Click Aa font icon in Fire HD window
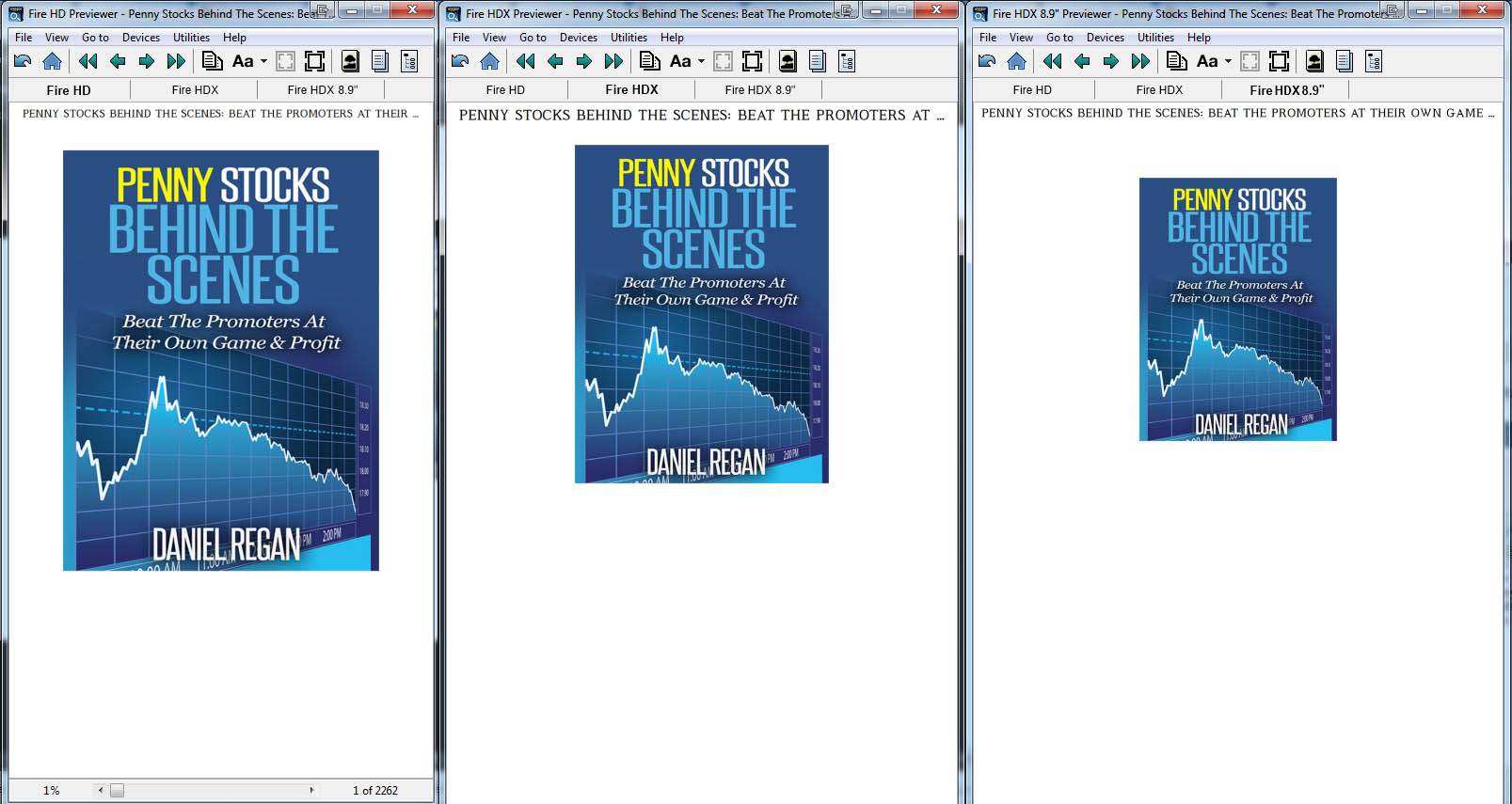 (243, 61)
